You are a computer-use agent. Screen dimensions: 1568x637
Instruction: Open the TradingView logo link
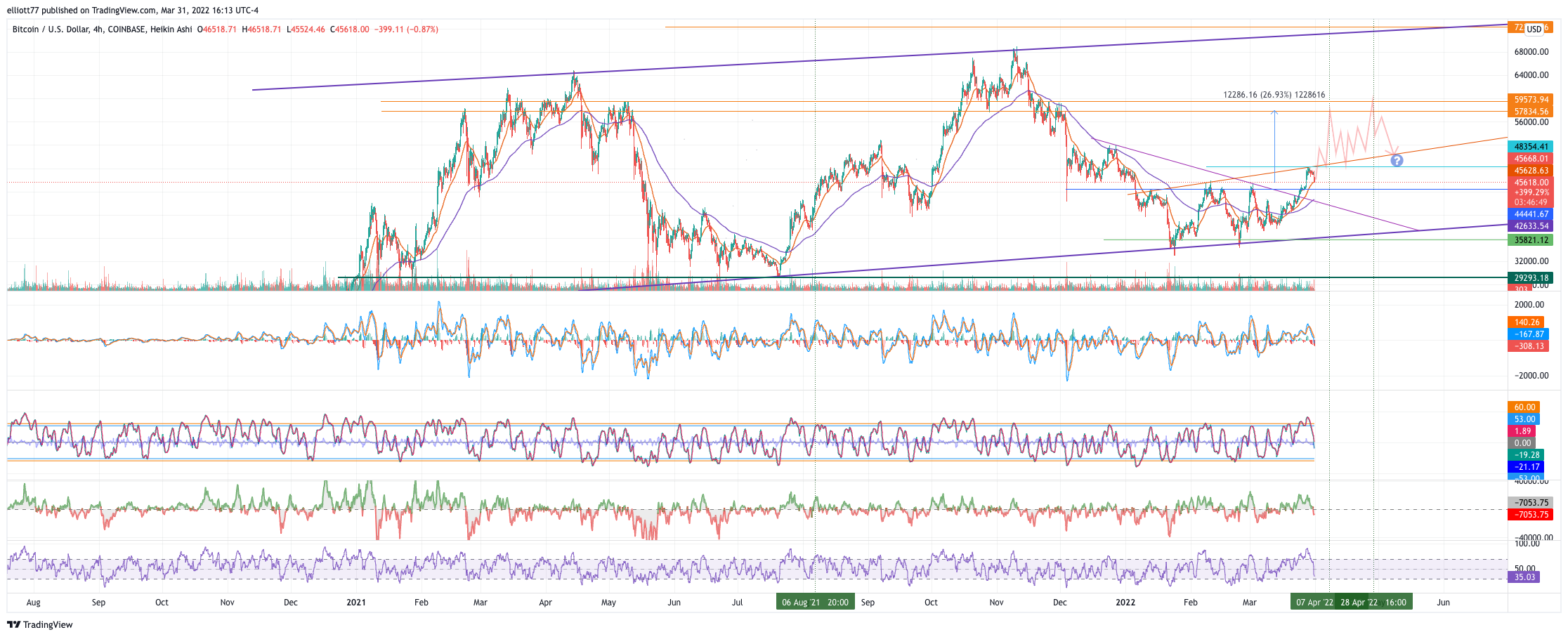pos(40,624)
